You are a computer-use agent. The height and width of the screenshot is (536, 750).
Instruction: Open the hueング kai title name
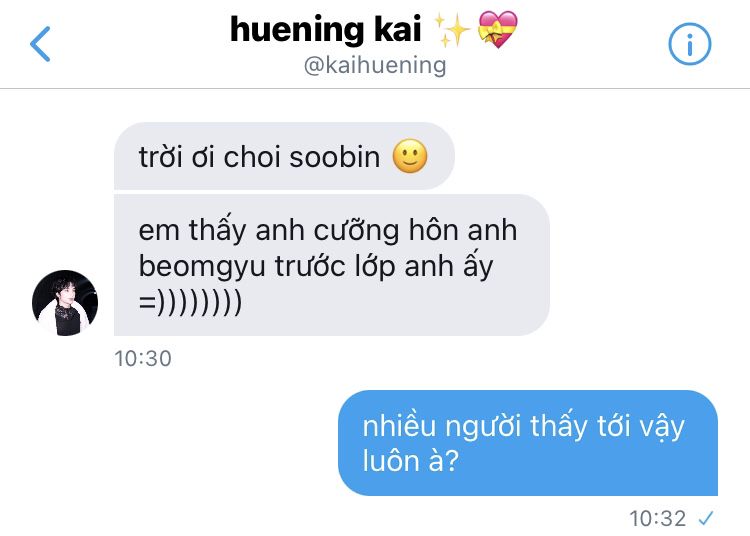[325, 30]
